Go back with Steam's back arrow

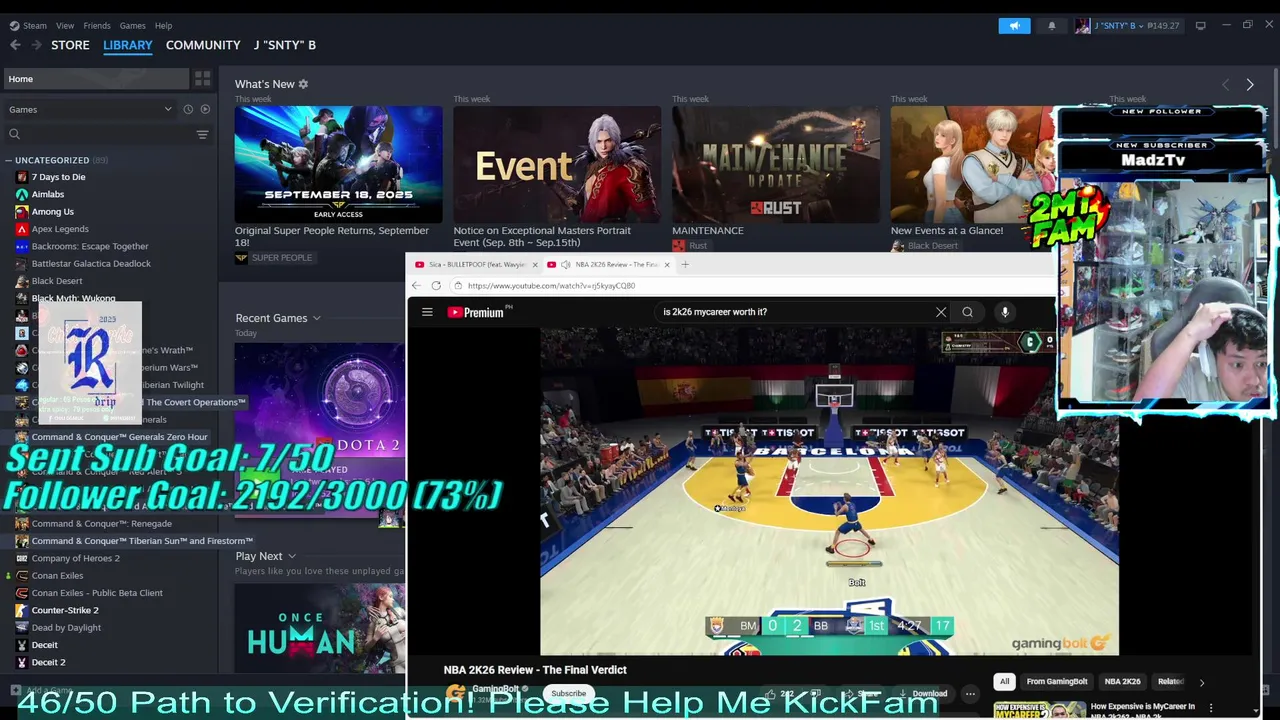pos(15,45)
